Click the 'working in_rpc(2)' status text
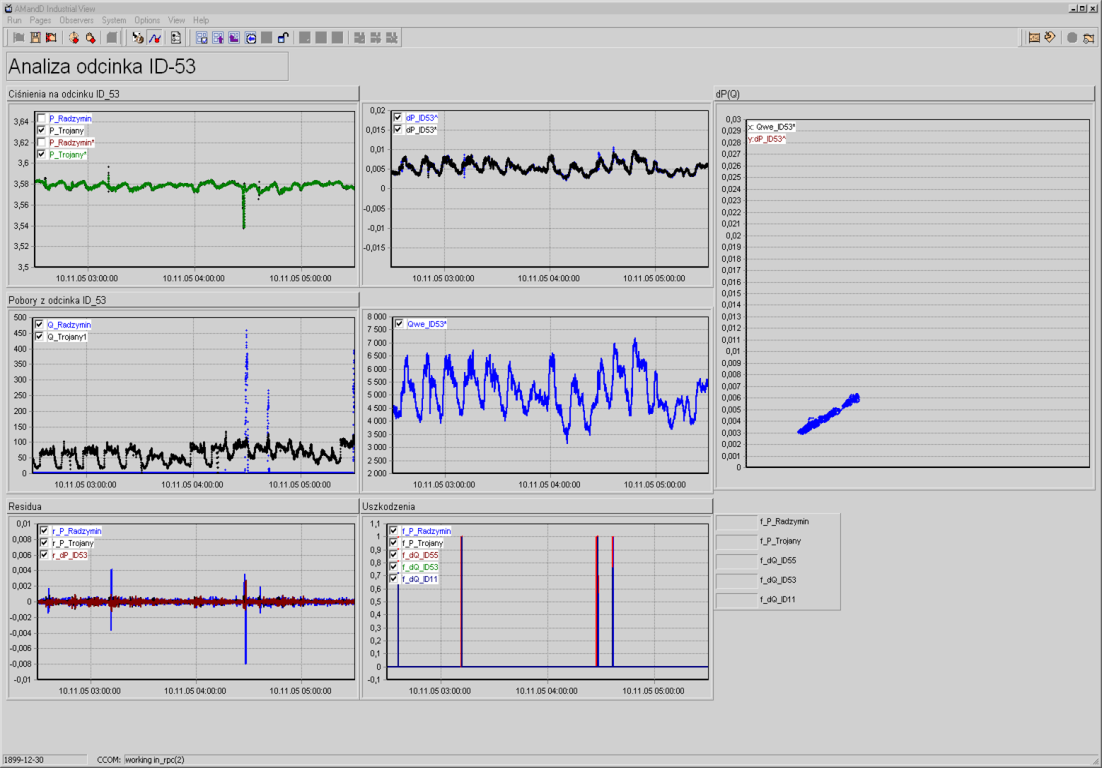 click(155, 760)
